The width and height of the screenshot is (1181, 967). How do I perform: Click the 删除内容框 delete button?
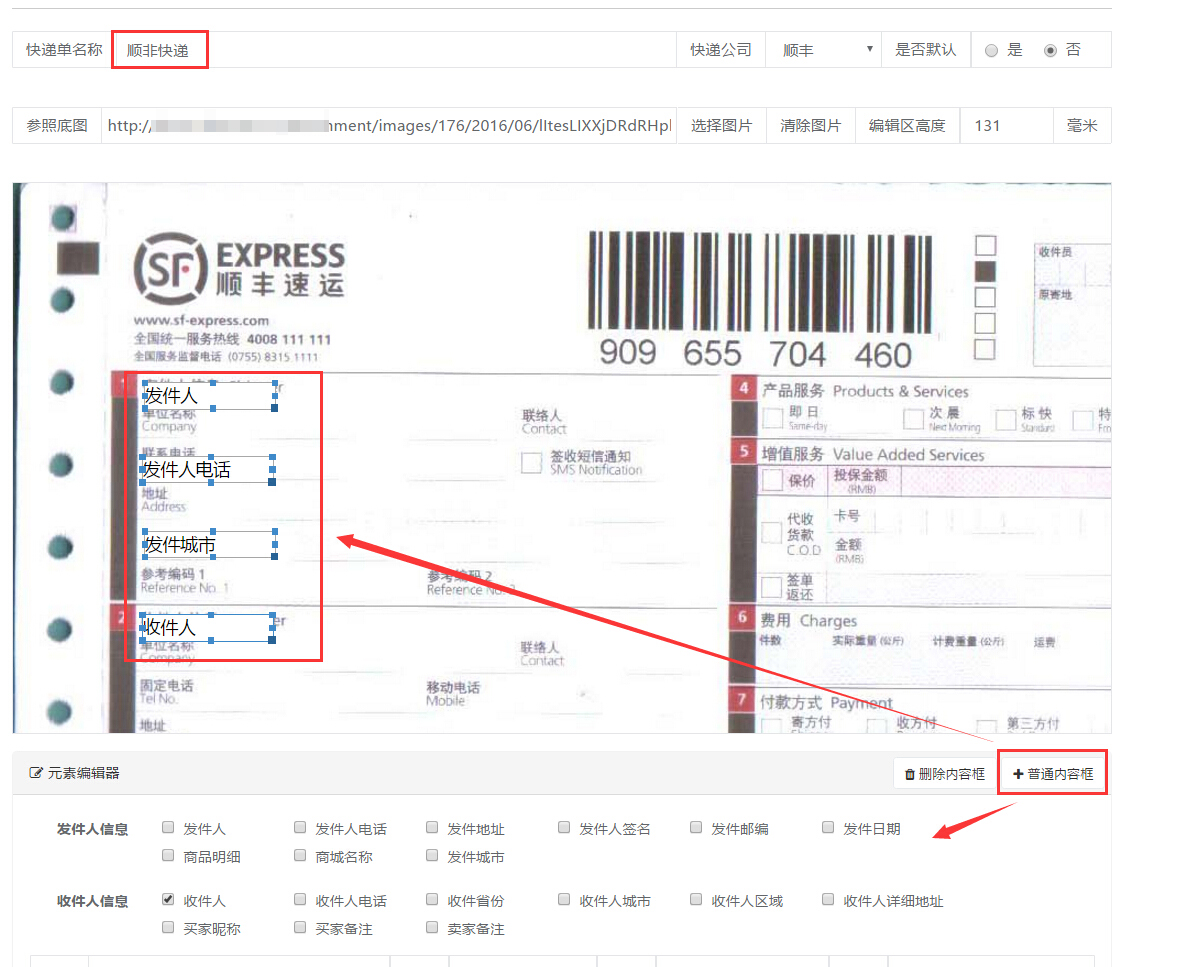945,774
